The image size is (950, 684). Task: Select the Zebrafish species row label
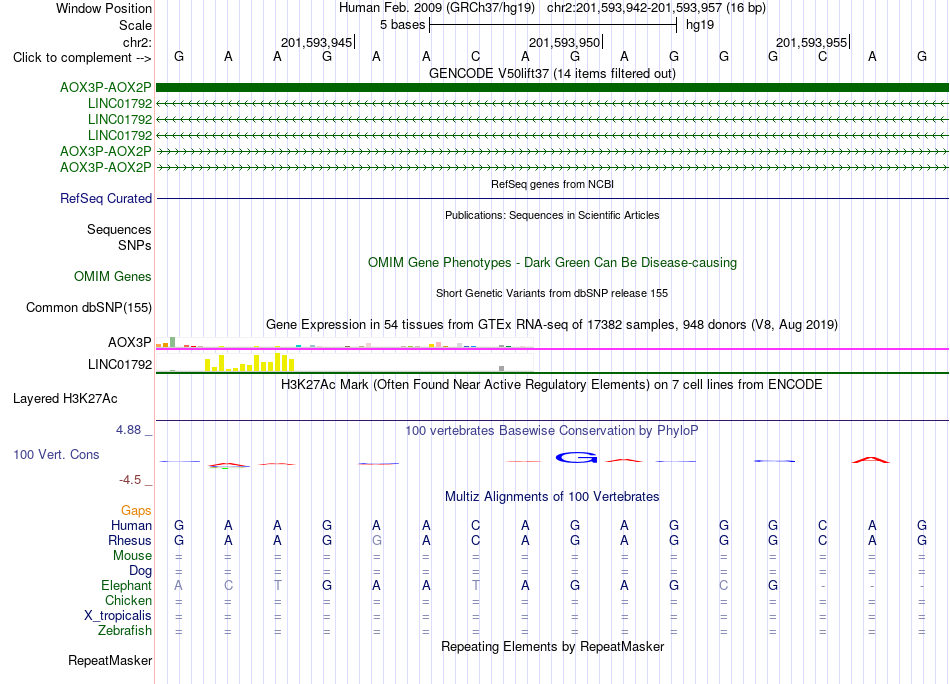point(125,631)
